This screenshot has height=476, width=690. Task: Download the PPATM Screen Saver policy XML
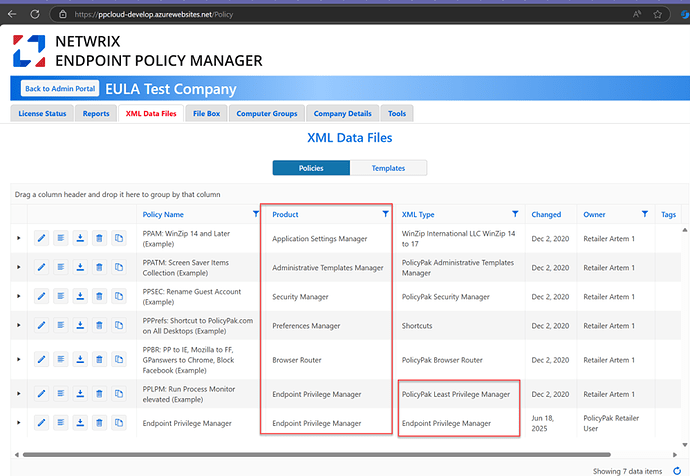(80, 267)
